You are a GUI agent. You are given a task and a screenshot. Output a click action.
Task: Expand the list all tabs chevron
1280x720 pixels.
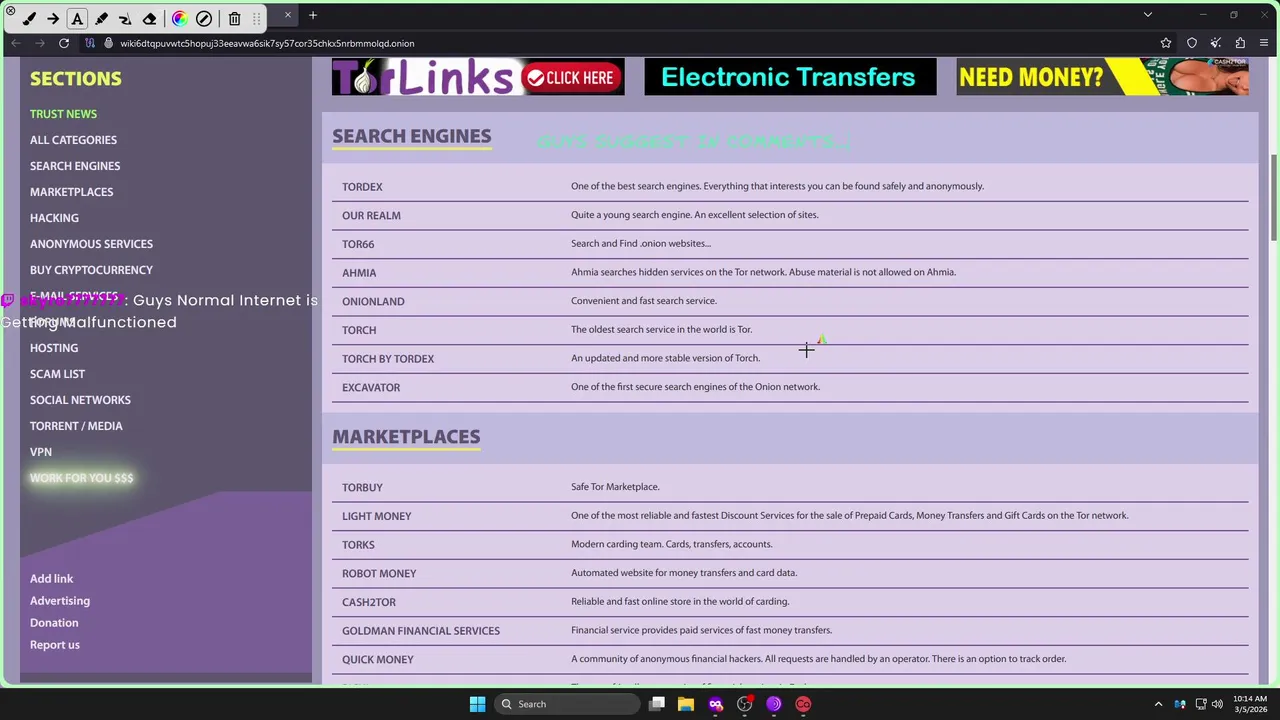point(1148,15)
